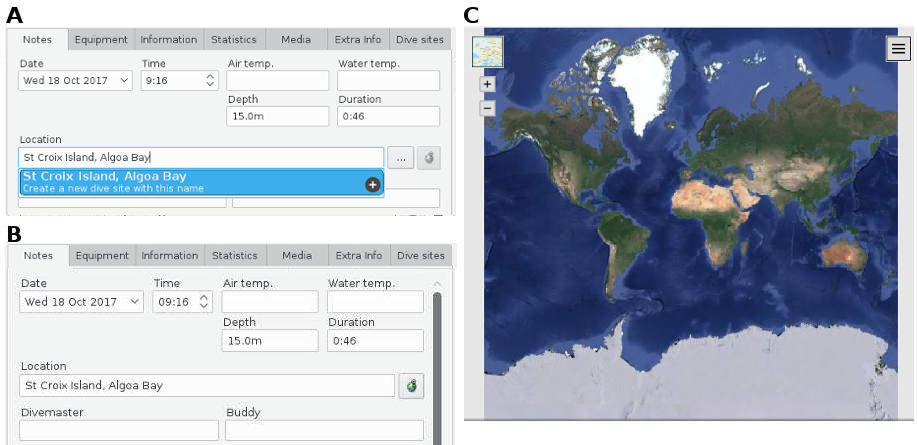Click the Time stepper arrows in panel B

[204, 302]
